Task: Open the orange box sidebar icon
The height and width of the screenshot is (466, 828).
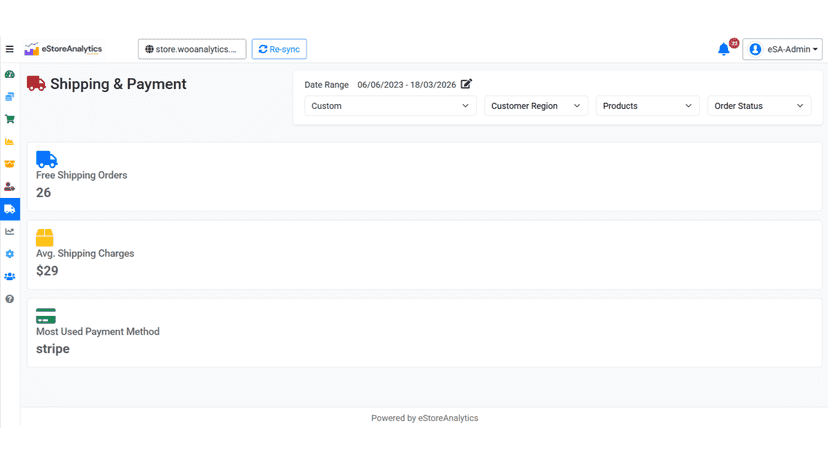Action: click(10, 164)
